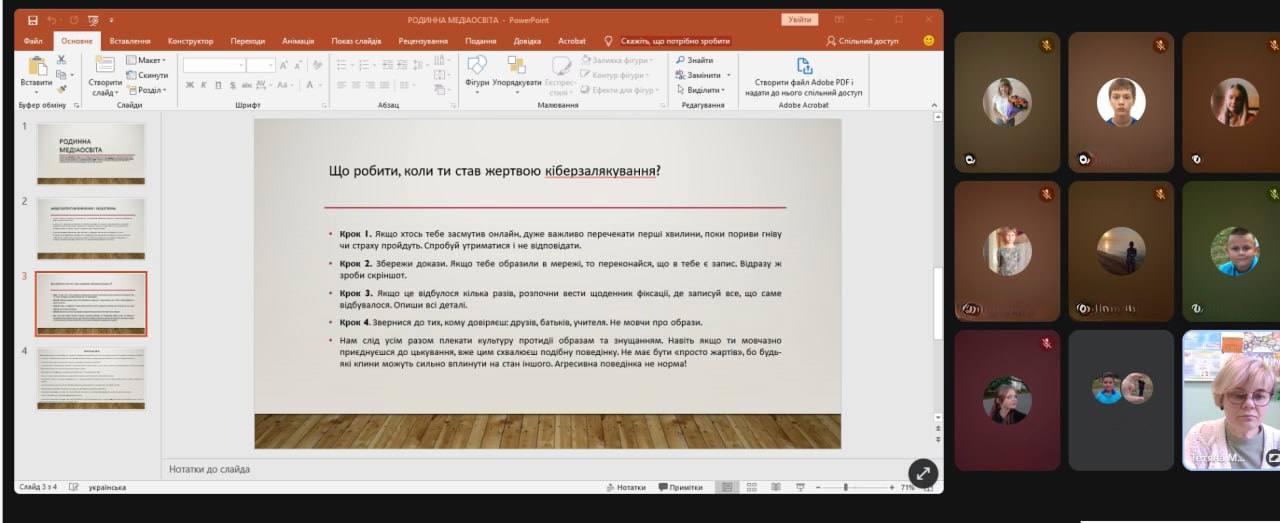
Task: Click the expand fullscreen arrow button
Action: (x=922, y=474)
